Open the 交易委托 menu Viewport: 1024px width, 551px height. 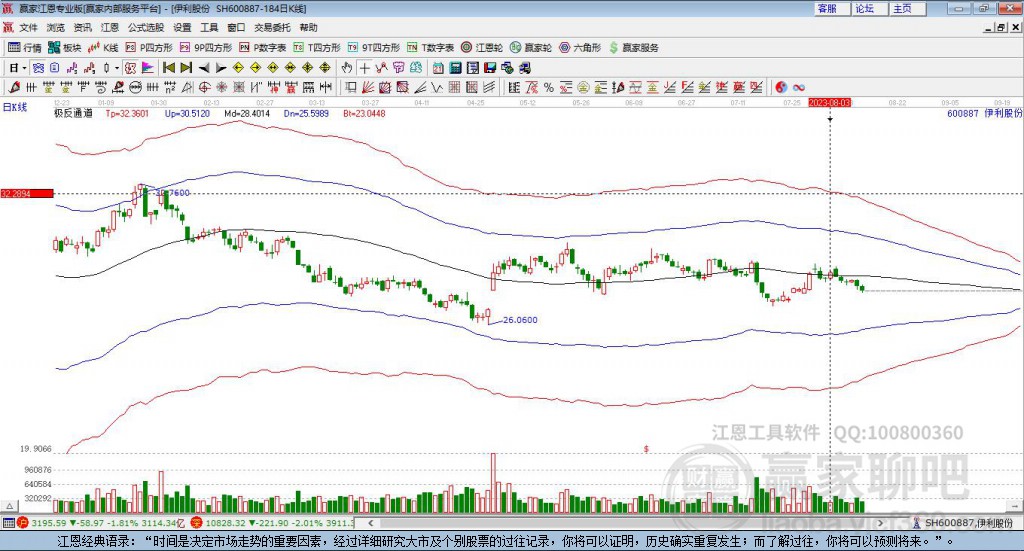coord(272,27)
